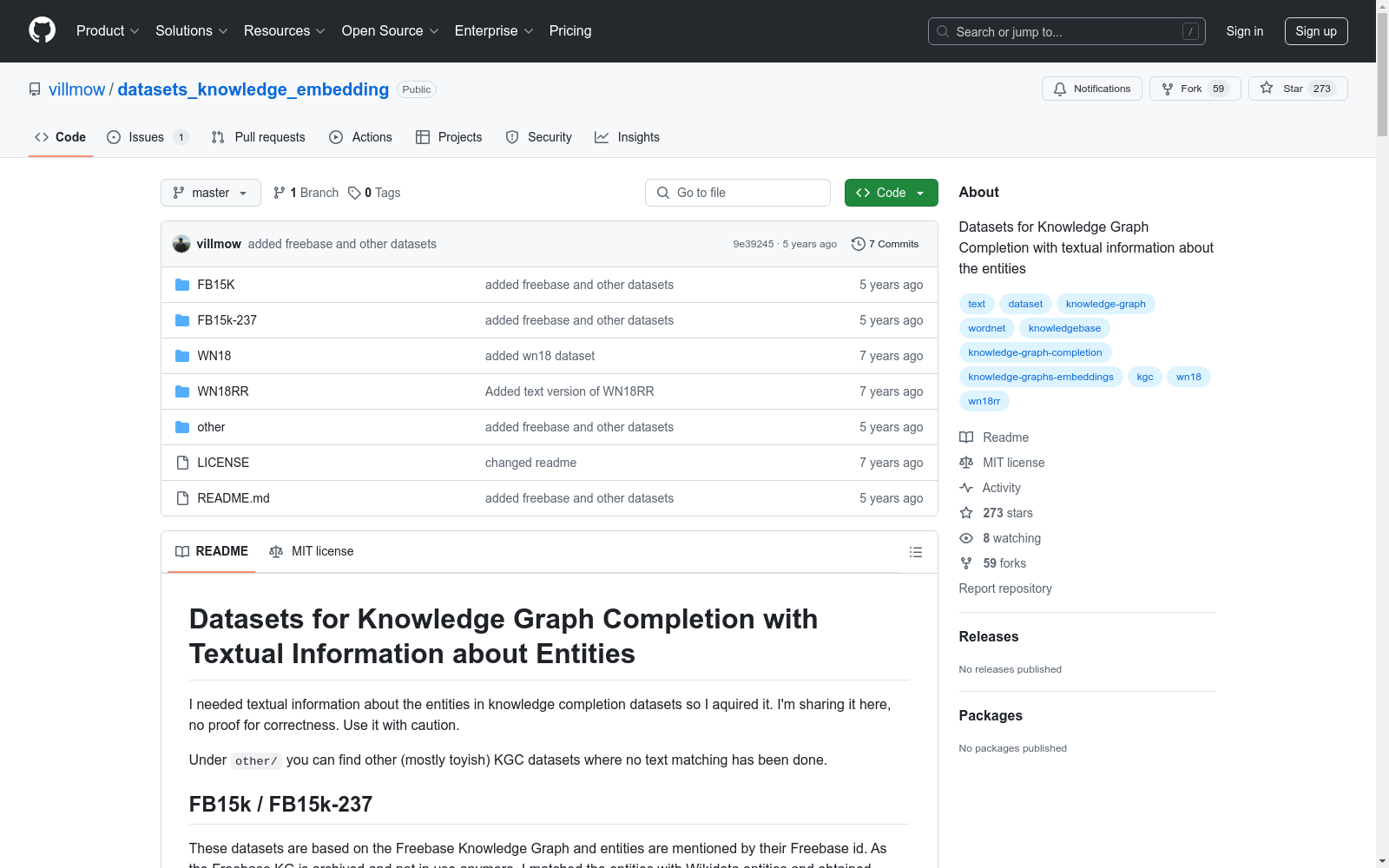Open the Projects tab
This screenshot has width=1389, height=868.
449,137
